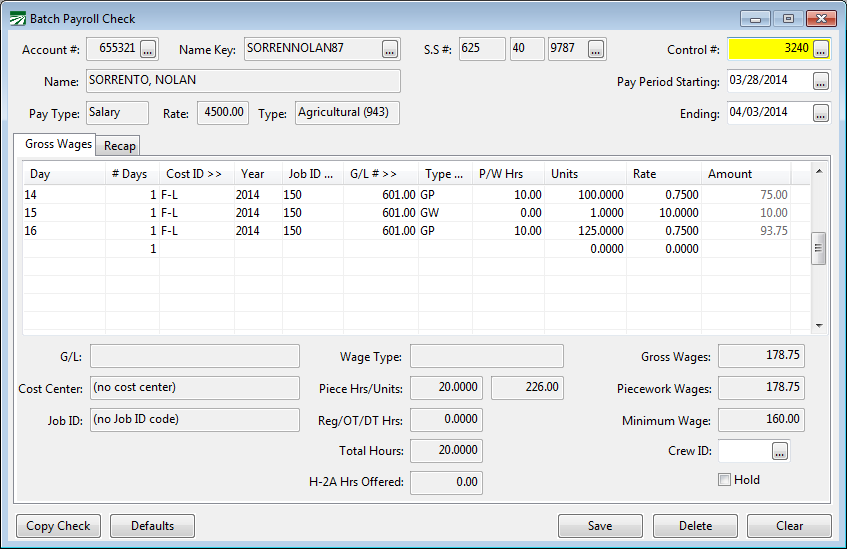Click the Units column header

(x=586, y=174)
